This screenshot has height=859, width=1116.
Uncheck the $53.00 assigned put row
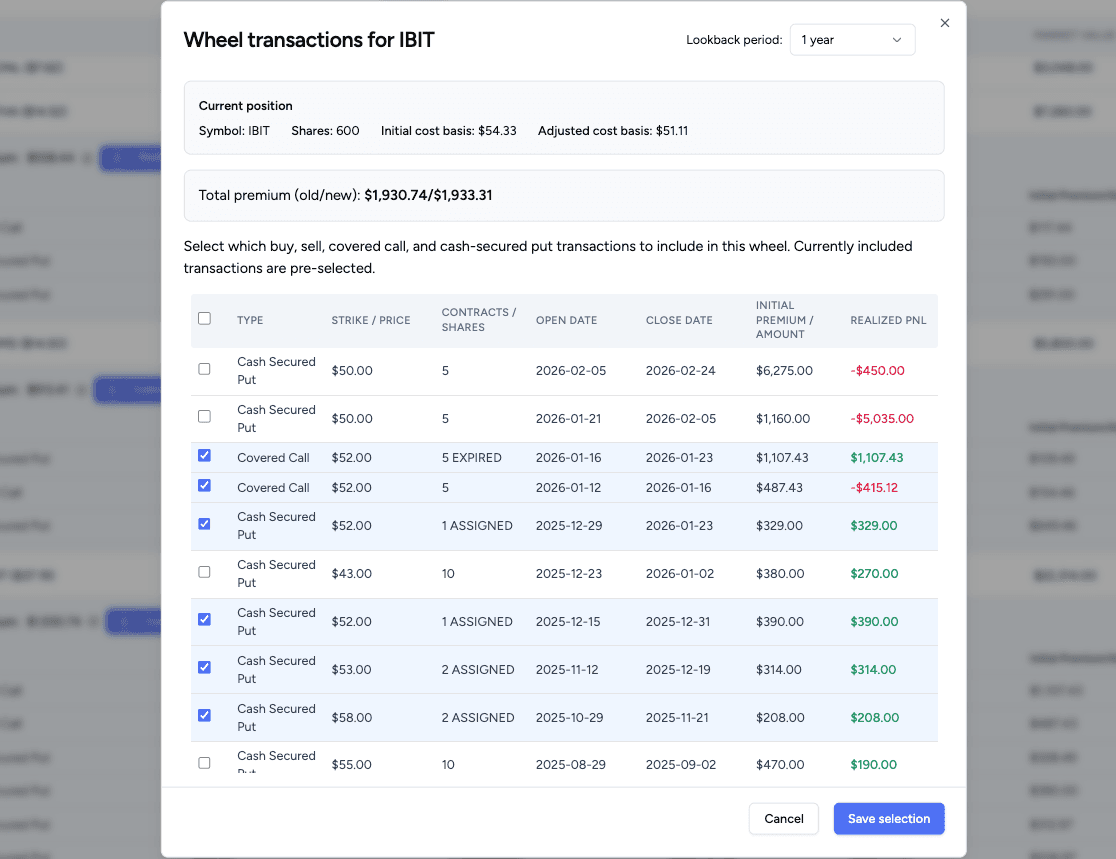204,667
